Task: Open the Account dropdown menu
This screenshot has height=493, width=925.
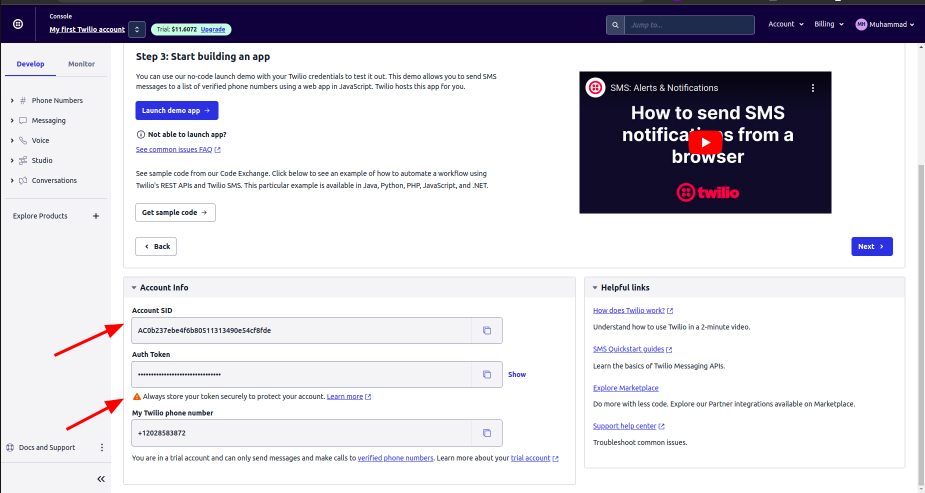Action: coord(786,24)
